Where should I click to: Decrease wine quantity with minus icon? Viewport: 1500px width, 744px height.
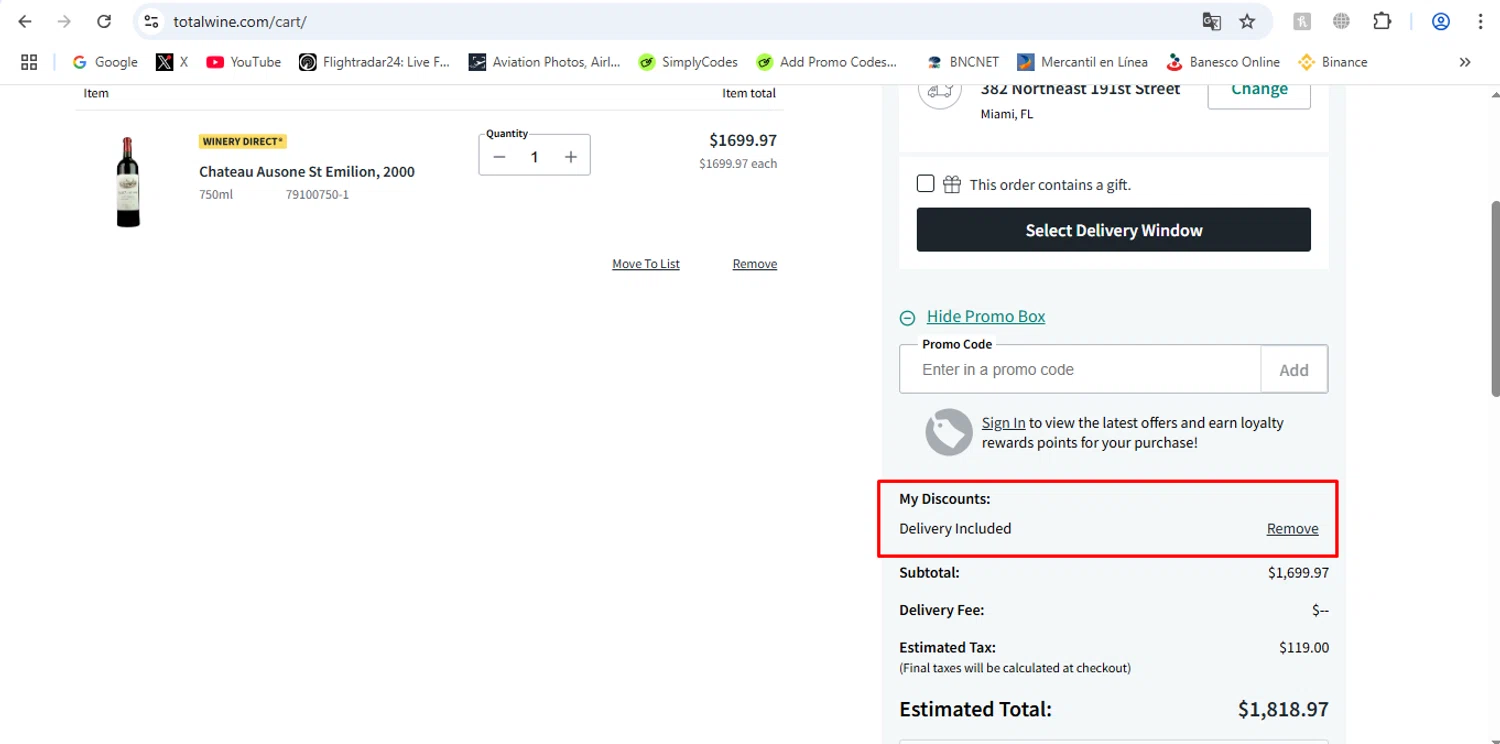coord(500,156)
